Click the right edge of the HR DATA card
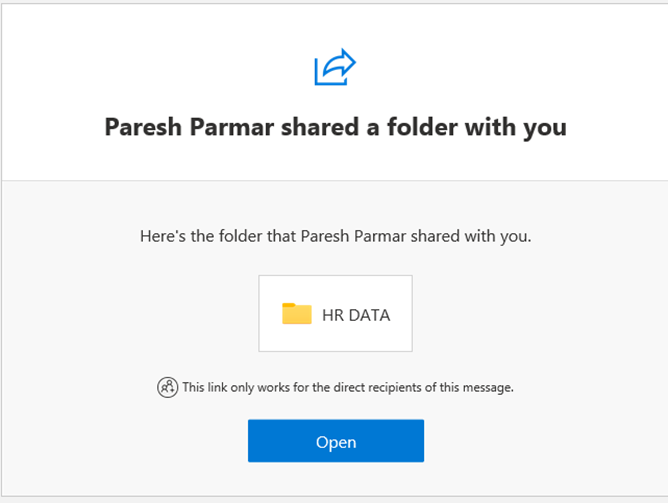Screen dimensions: 668x503 [408, 314]
